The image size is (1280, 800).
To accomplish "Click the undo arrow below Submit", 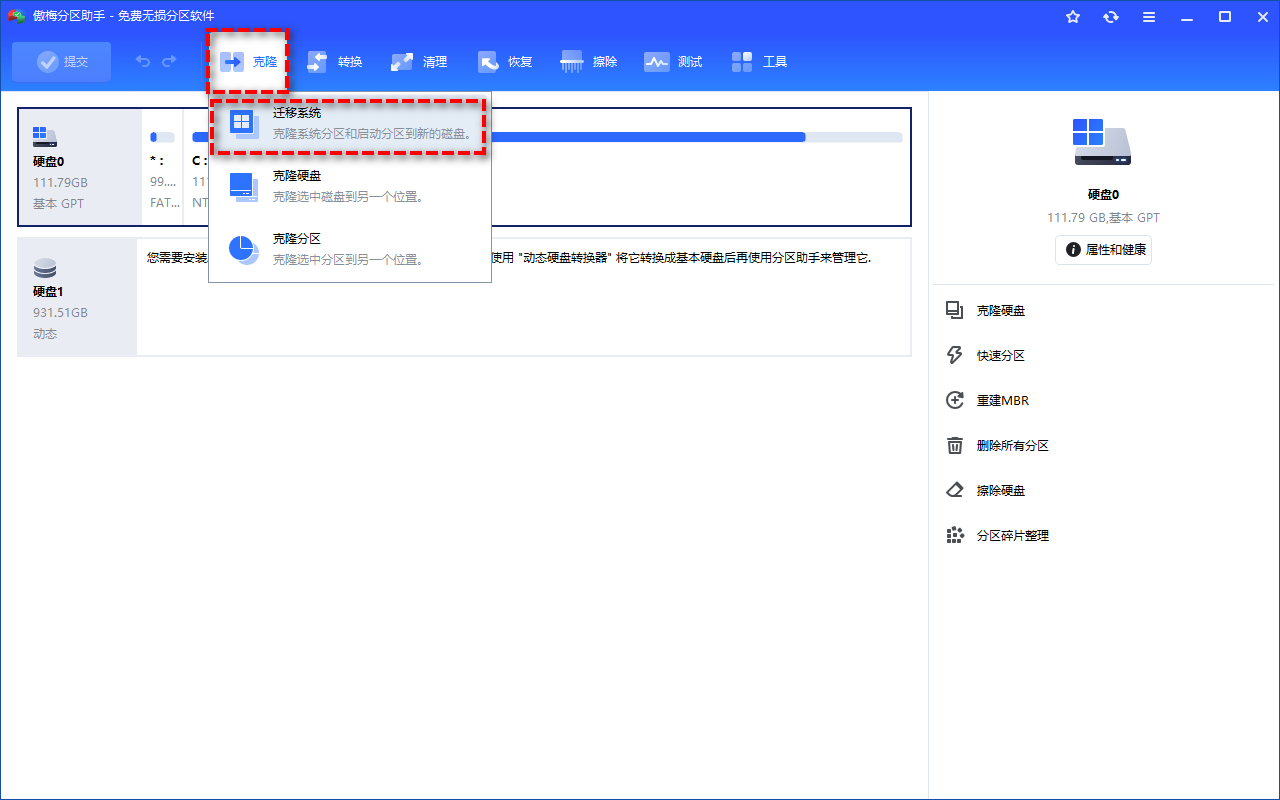I will point(141,60).
